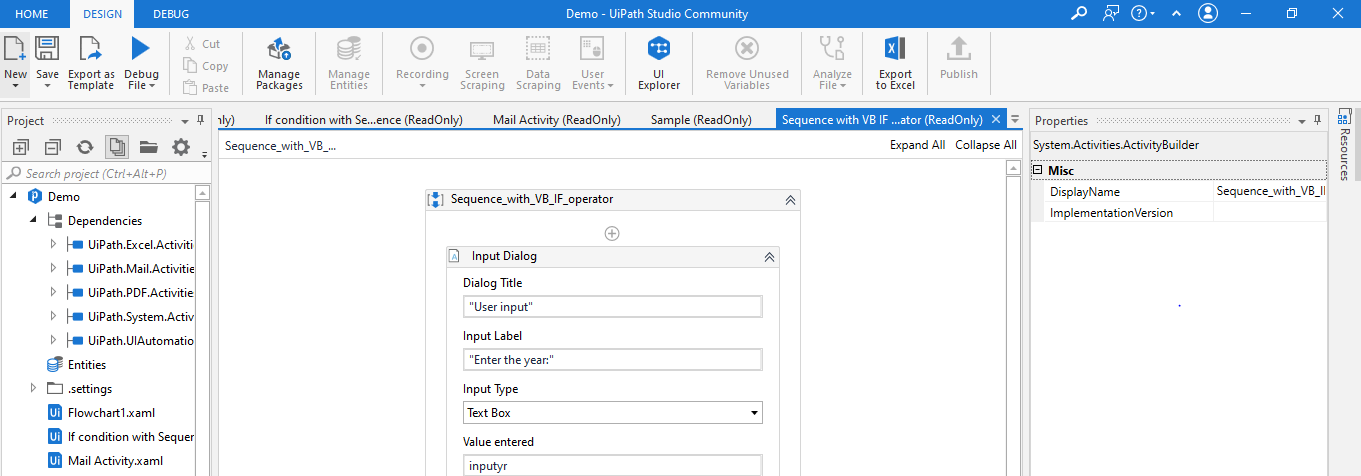The image size is (1361, 476).
Task: Open the help dropdown menu
Action: pos(1143,13)
